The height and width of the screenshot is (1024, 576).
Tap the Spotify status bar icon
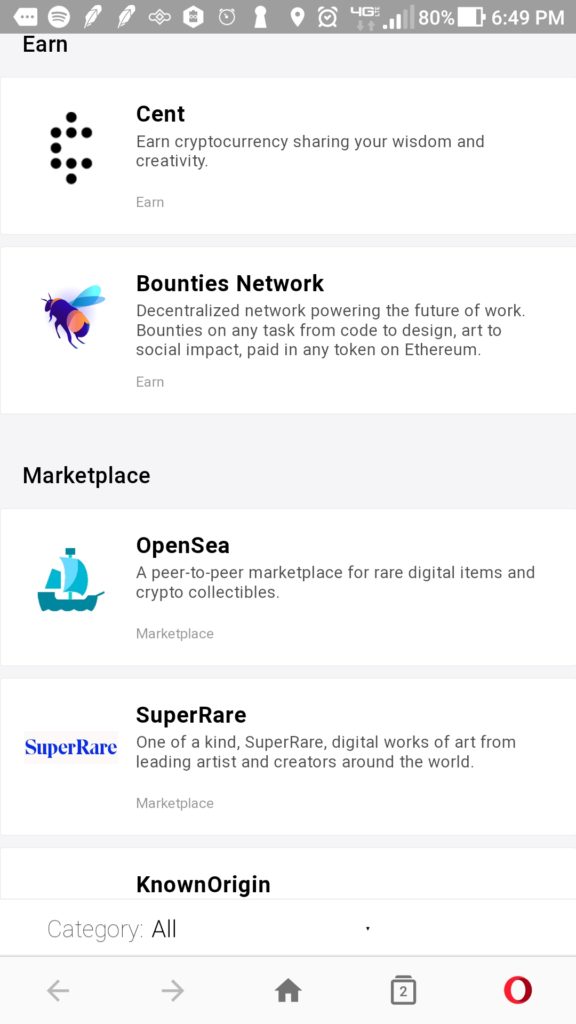[x=59, y=16]
